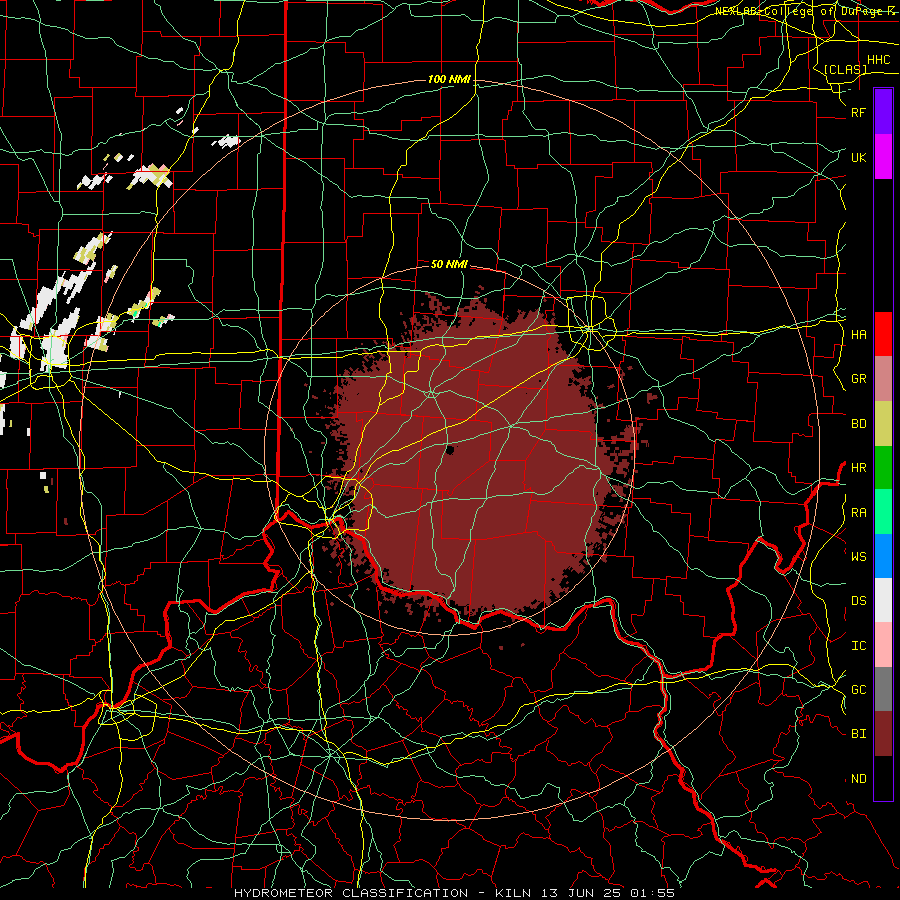The height and width of the screenshot is (900, 900).
Task: Click the light pink IC legend swatch
Action: point(883,645)
